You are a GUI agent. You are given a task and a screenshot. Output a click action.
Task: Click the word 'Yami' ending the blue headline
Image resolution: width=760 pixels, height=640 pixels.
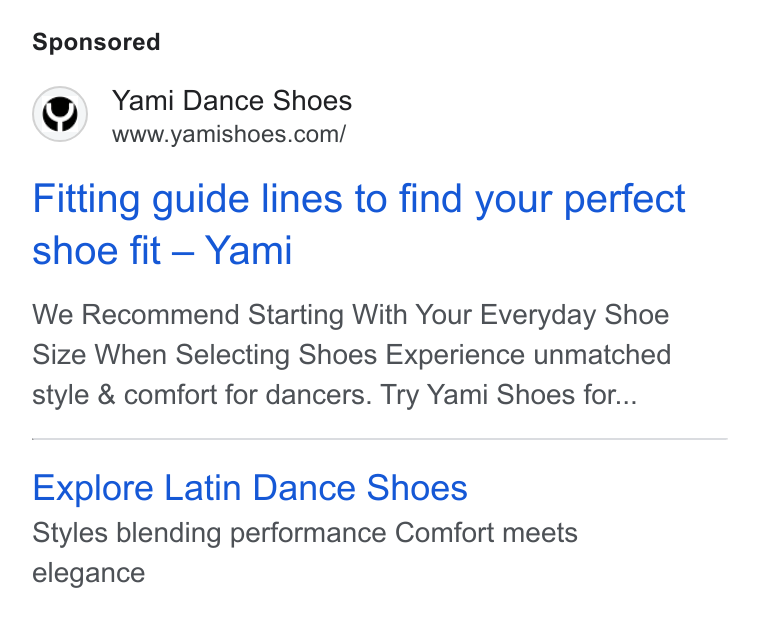pos(249,251)
